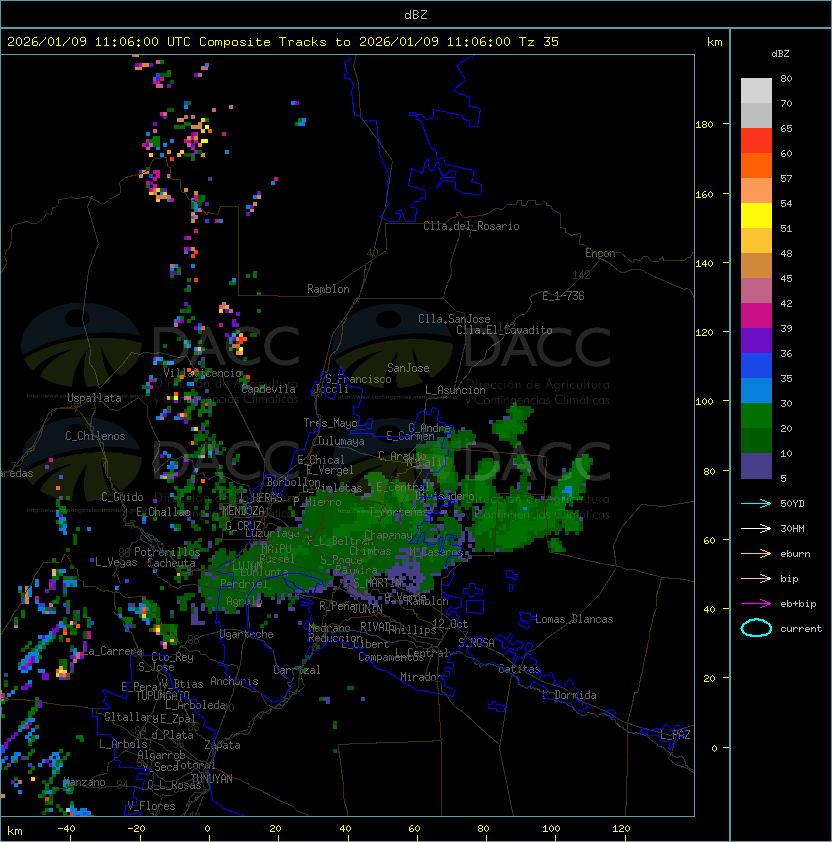Pick the slate 10 dBZ swatch
Viewport: 832px width, 842px height.
(x=756, y=466)
